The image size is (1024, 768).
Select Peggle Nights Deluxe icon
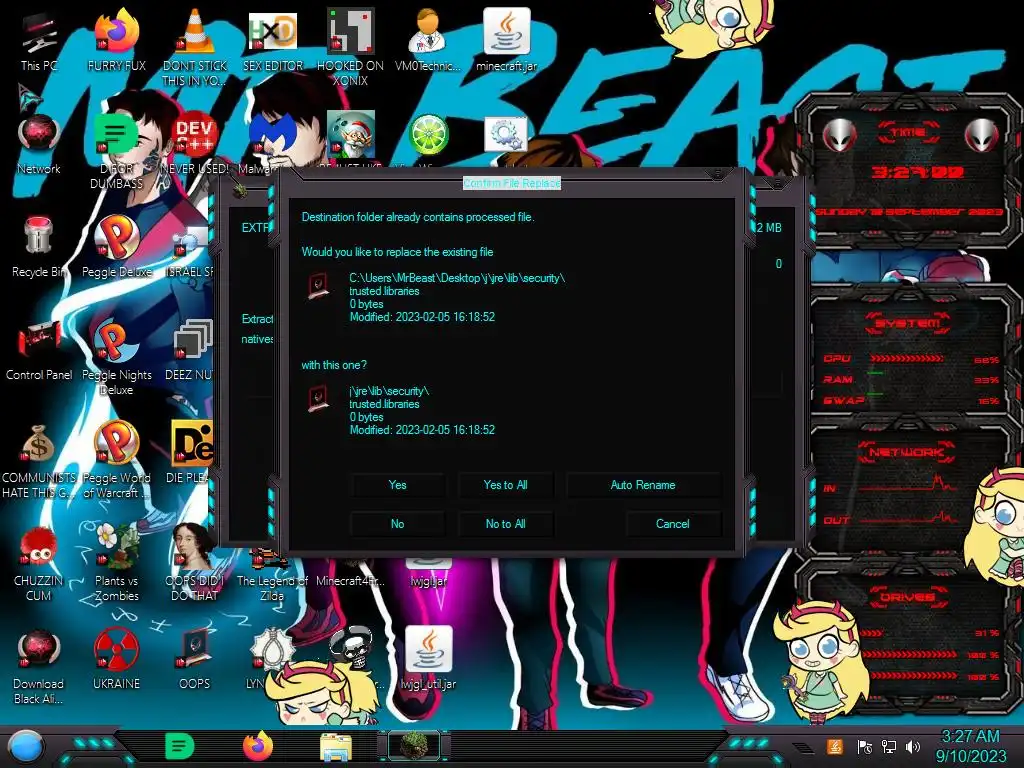point(116,358)
